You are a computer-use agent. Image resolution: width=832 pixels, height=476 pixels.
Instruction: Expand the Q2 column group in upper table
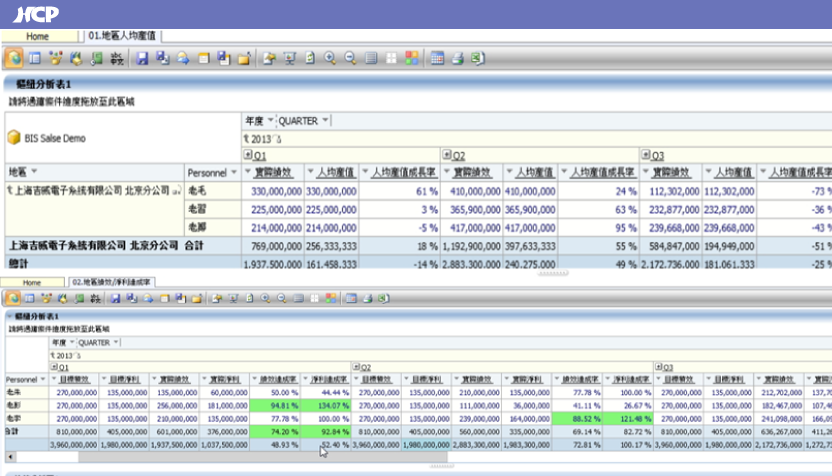(x=447, y=154)
